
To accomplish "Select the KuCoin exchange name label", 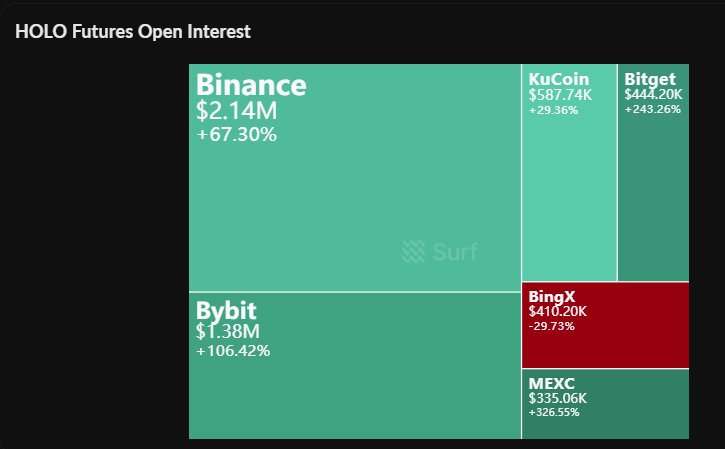I will (x=559, y=79).
